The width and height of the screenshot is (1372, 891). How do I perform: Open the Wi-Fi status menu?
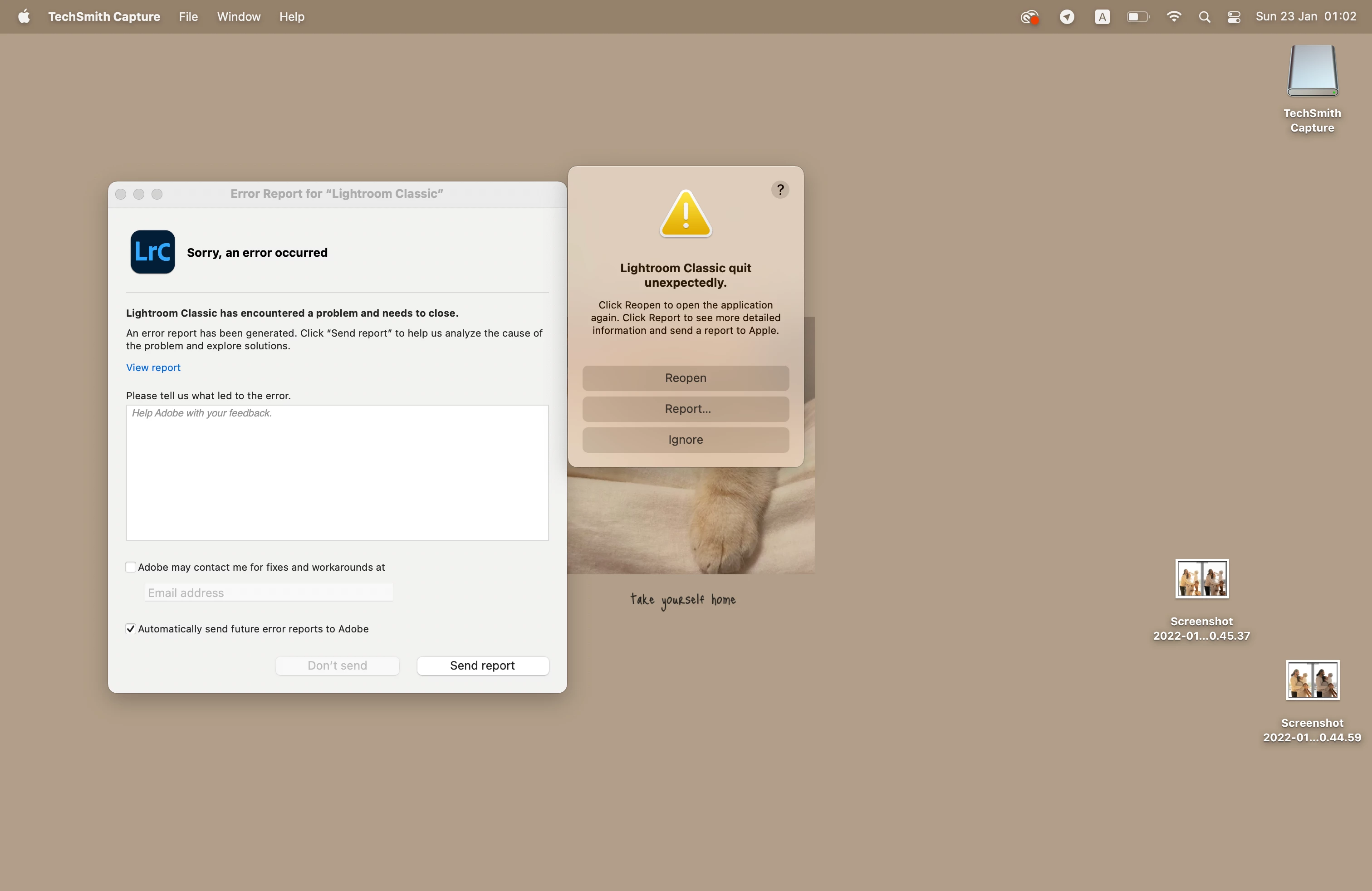click(1173, 17)
